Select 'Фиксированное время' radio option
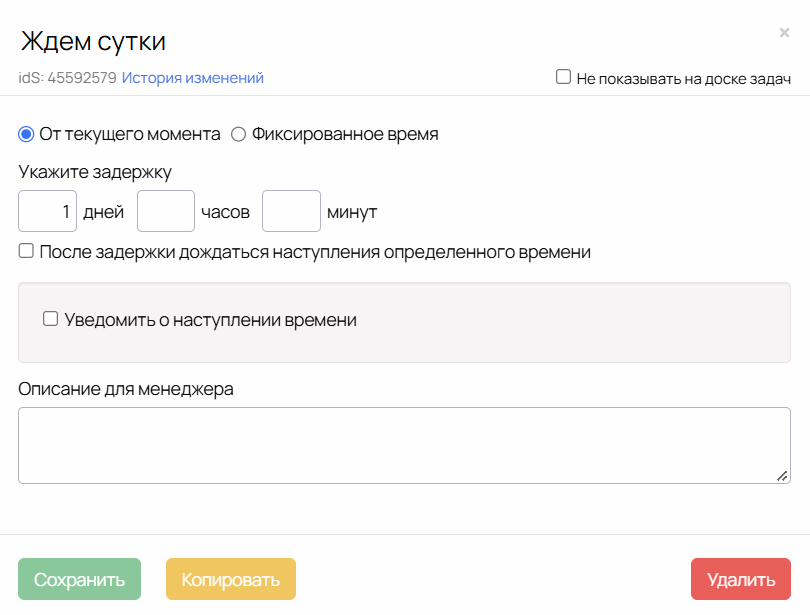The image size is (810, 615). [x=238, y=134]
